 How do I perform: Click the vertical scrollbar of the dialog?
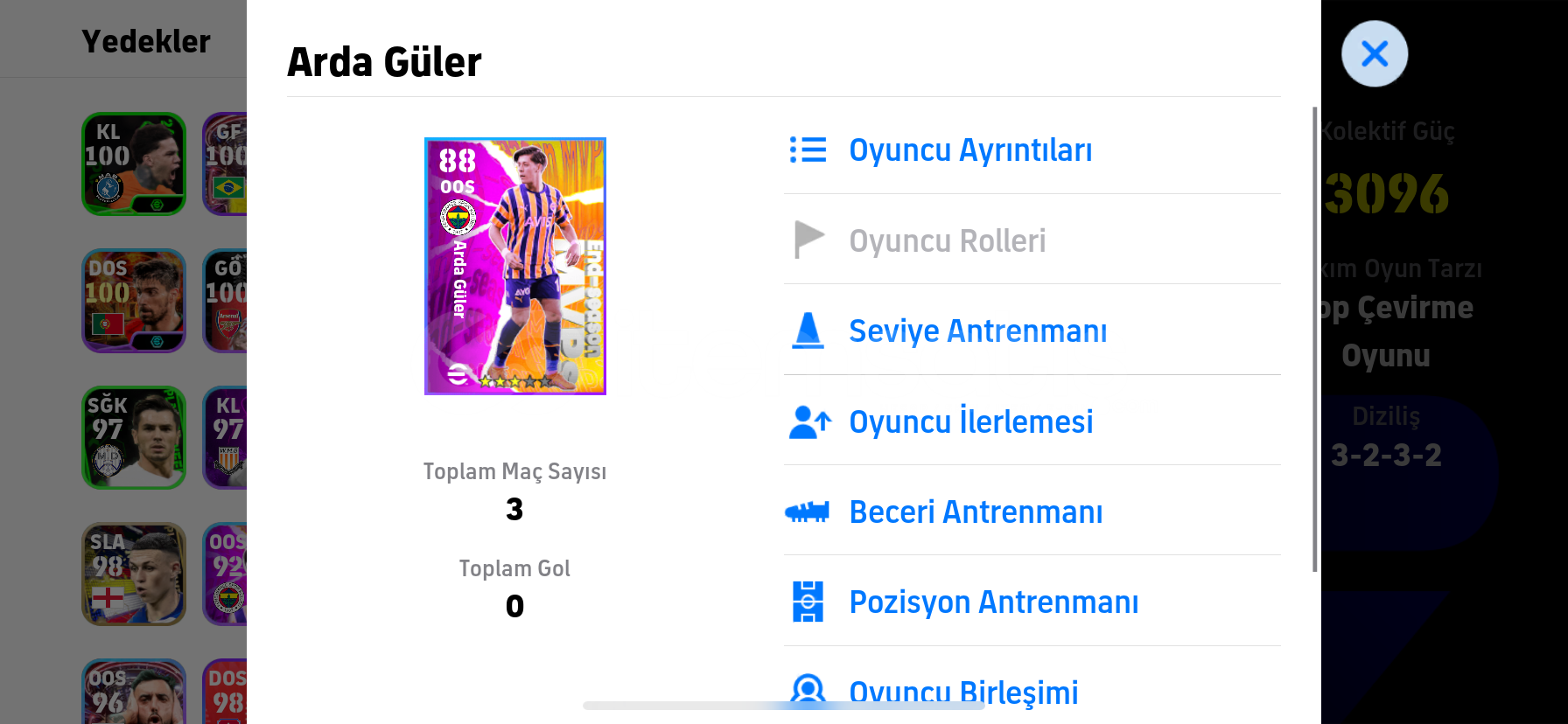(x=1314, y=339)
